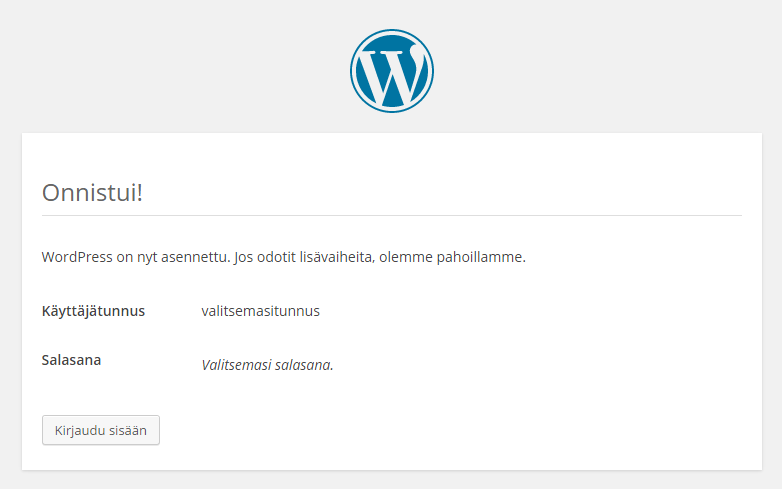Image resolution: width=782 pixels, height=489 pixels.
Task: Click the blue outer ring of the logo
Action: (392, 31)
